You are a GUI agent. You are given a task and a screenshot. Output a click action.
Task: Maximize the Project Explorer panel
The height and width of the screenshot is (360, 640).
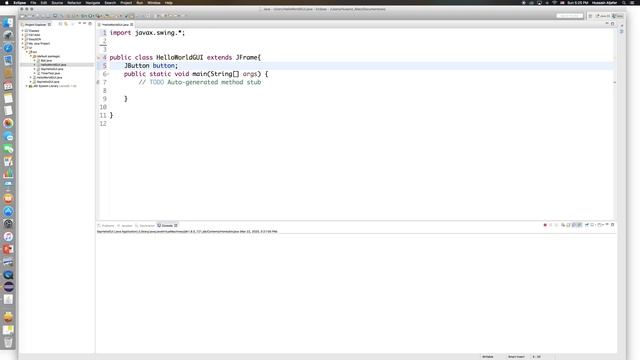coord(90,24)
